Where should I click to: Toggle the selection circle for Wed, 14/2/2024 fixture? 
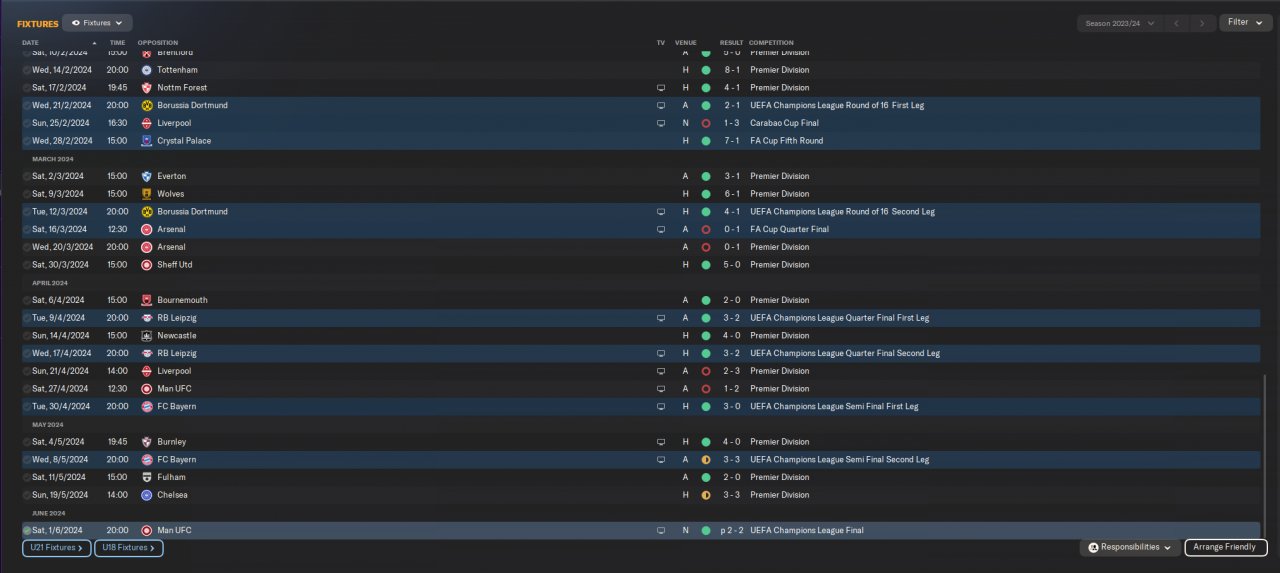pyautogui.click(x=27, y=70)
